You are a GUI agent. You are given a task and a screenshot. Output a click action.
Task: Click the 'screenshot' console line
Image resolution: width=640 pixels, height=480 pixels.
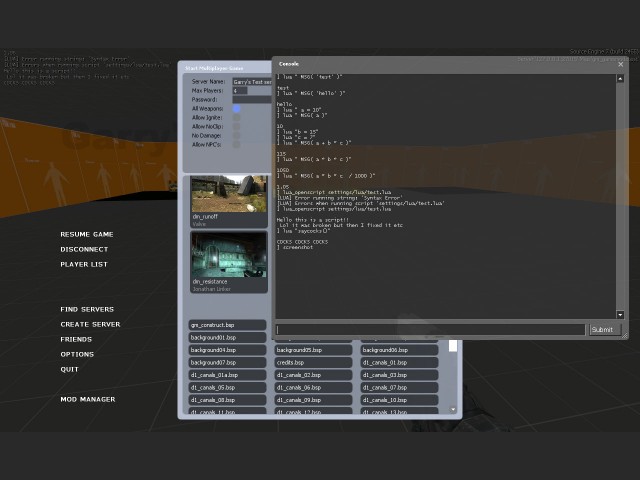pyautogui.click(x=295, y=247)
